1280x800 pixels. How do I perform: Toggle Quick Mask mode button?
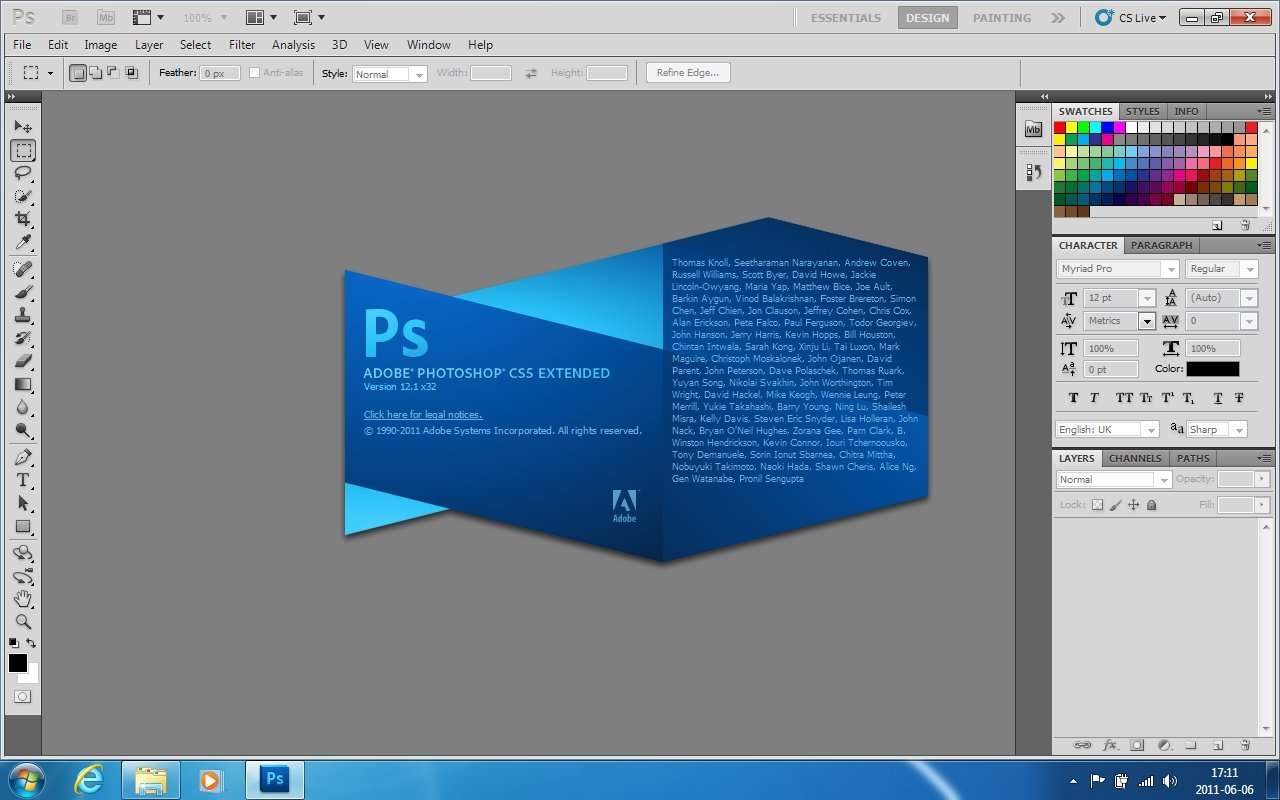click(x=22, y=696)
